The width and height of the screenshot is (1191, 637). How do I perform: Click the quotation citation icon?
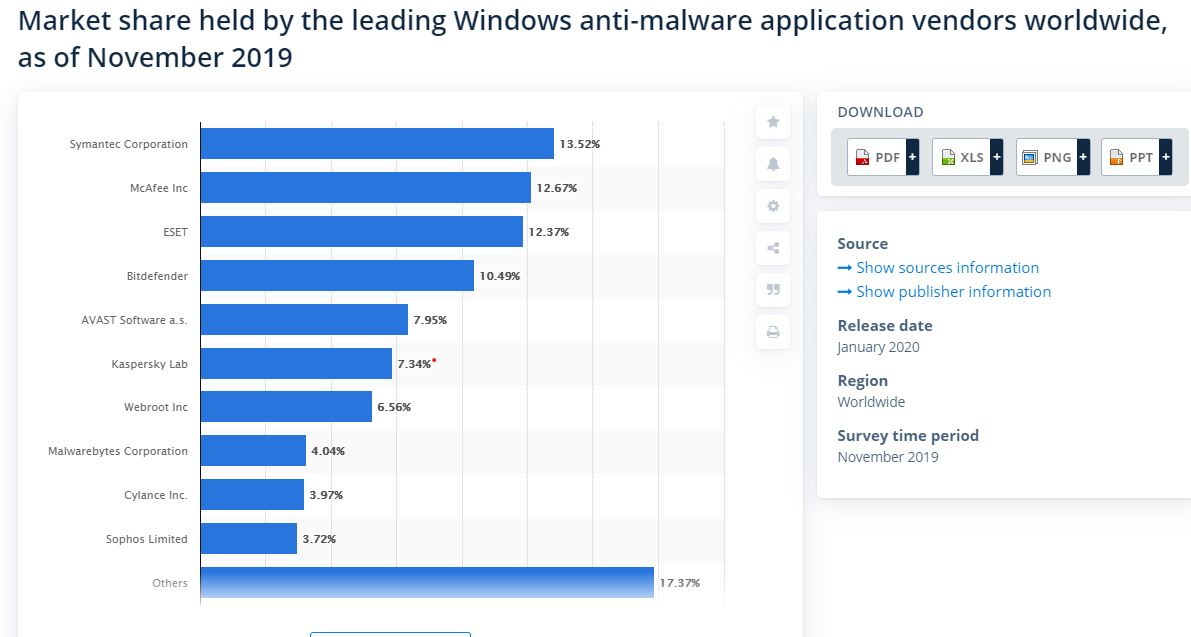pos(772,290)
